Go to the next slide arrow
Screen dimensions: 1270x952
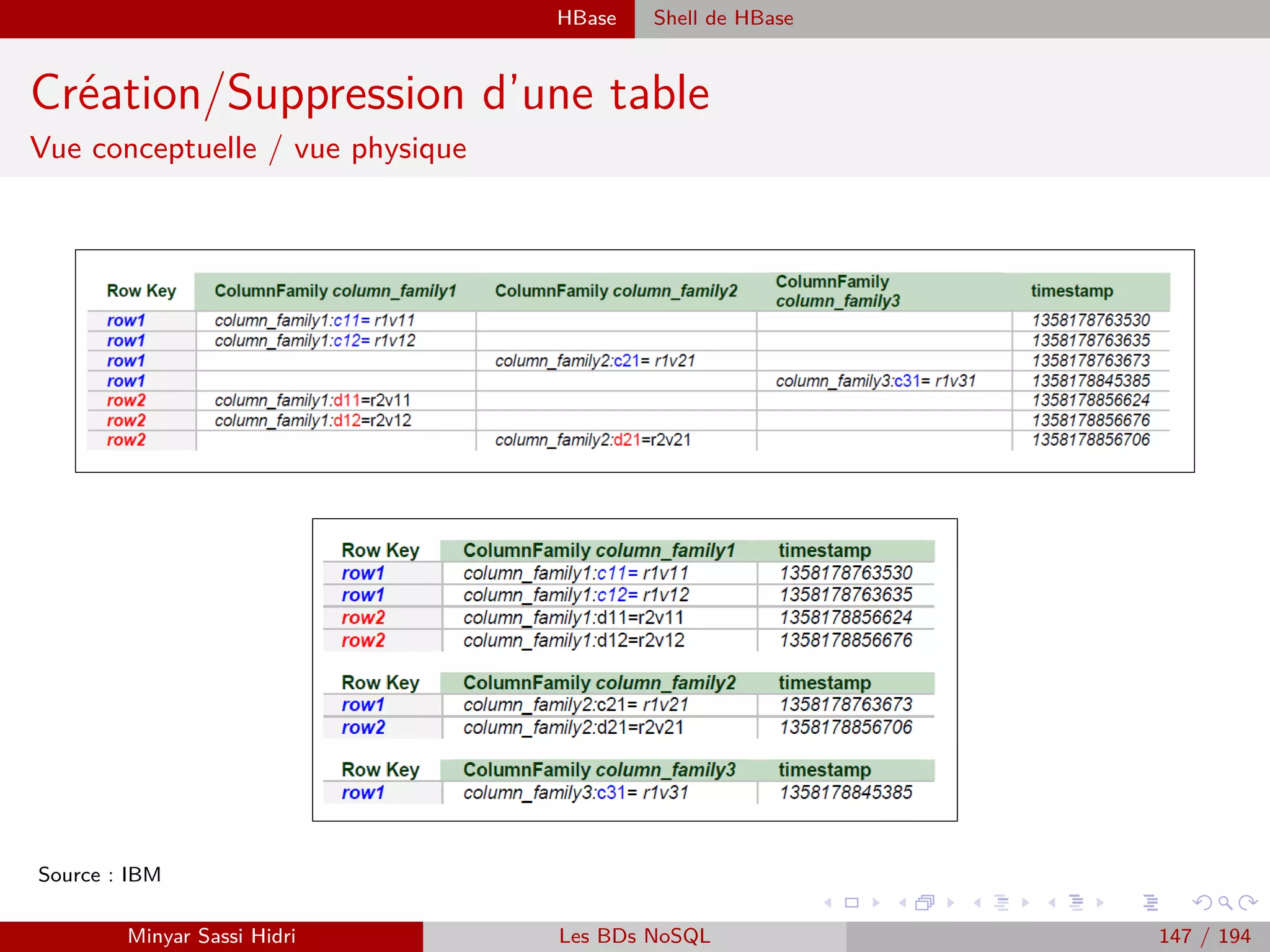(876, 902)
